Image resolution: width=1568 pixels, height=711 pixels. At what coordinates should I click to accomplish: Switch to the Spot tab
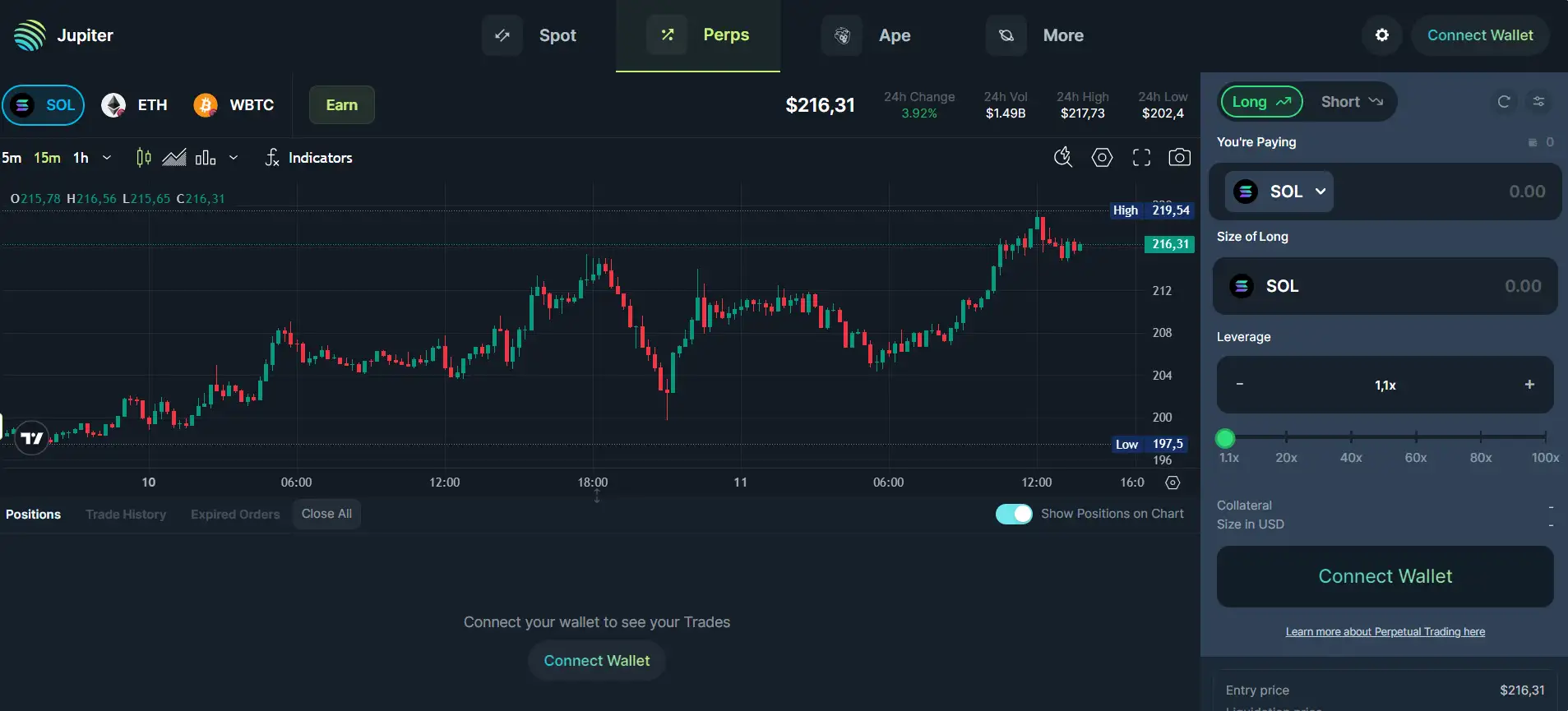(538, 35)
